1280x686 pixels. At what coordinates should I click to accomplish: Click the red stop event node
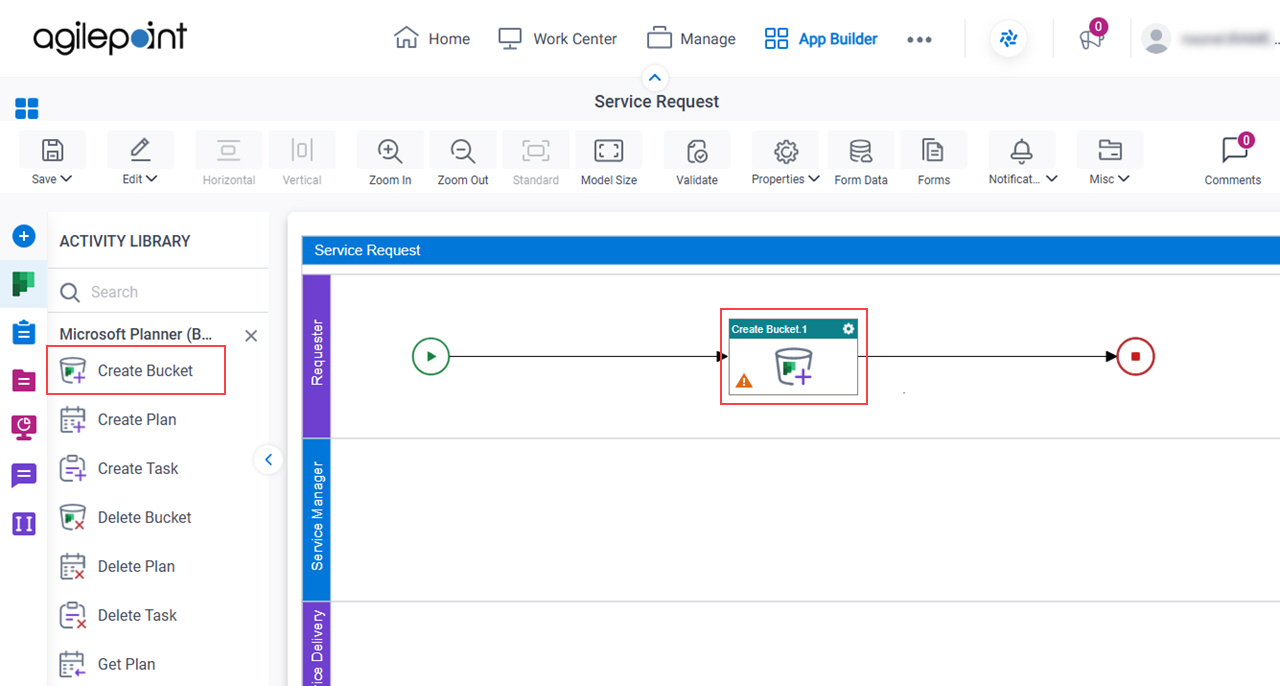point(1135,356)
